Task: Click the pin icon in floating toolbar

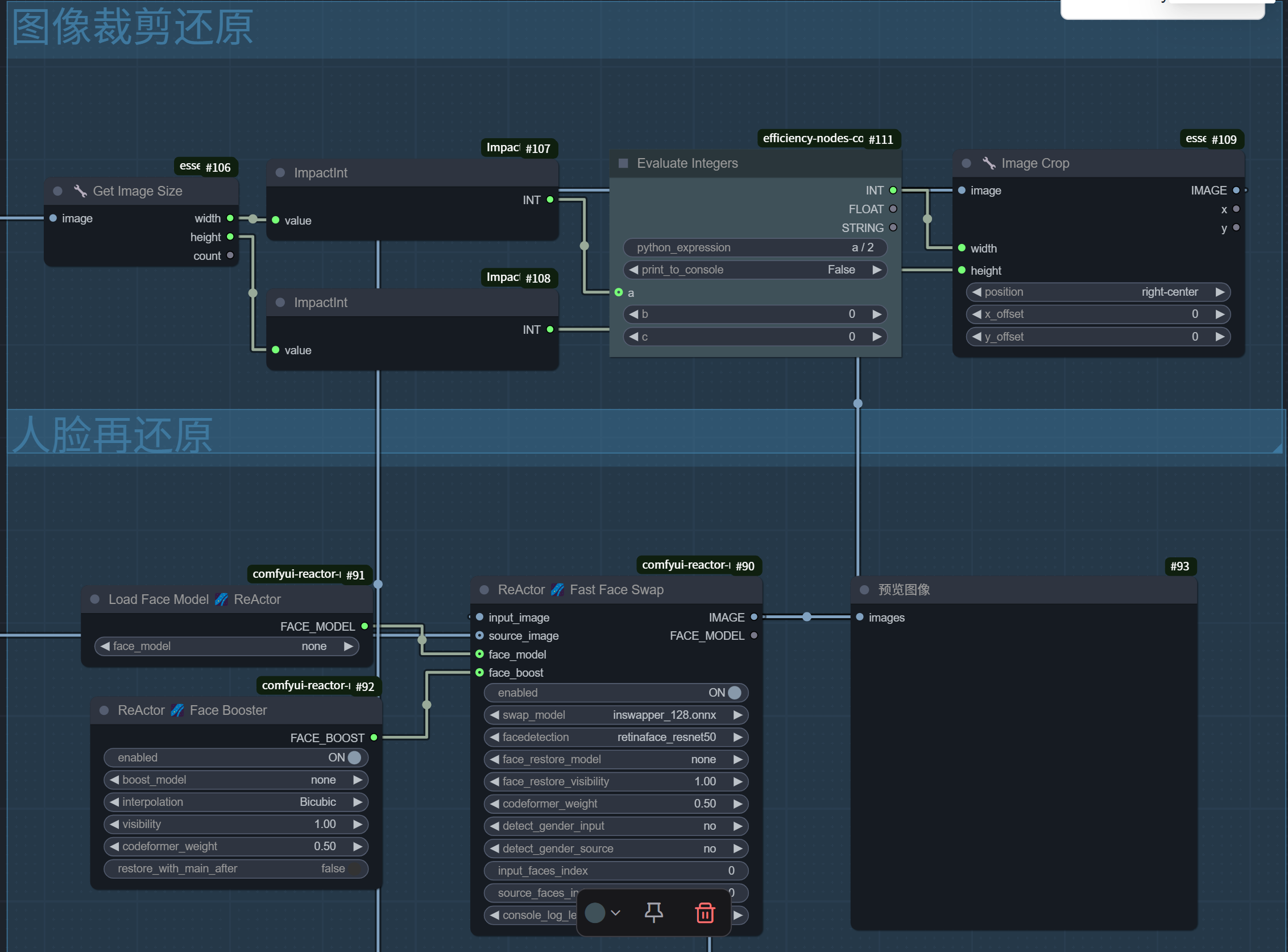Action: pyautogui.click(x=653, y=912)
